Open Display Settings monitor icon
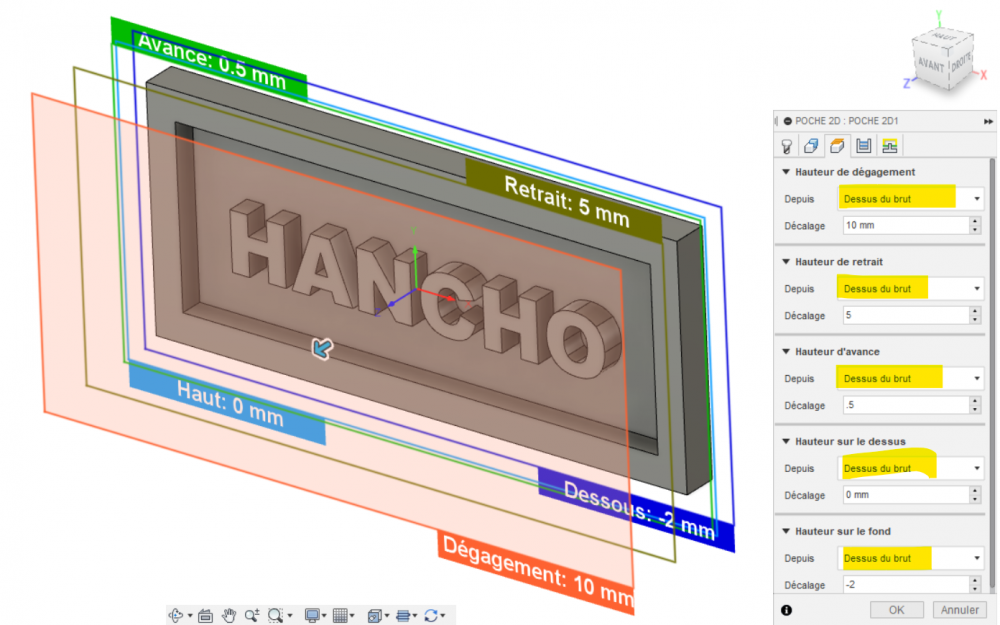Screen dimensions: 1000x625 [311, 615]
